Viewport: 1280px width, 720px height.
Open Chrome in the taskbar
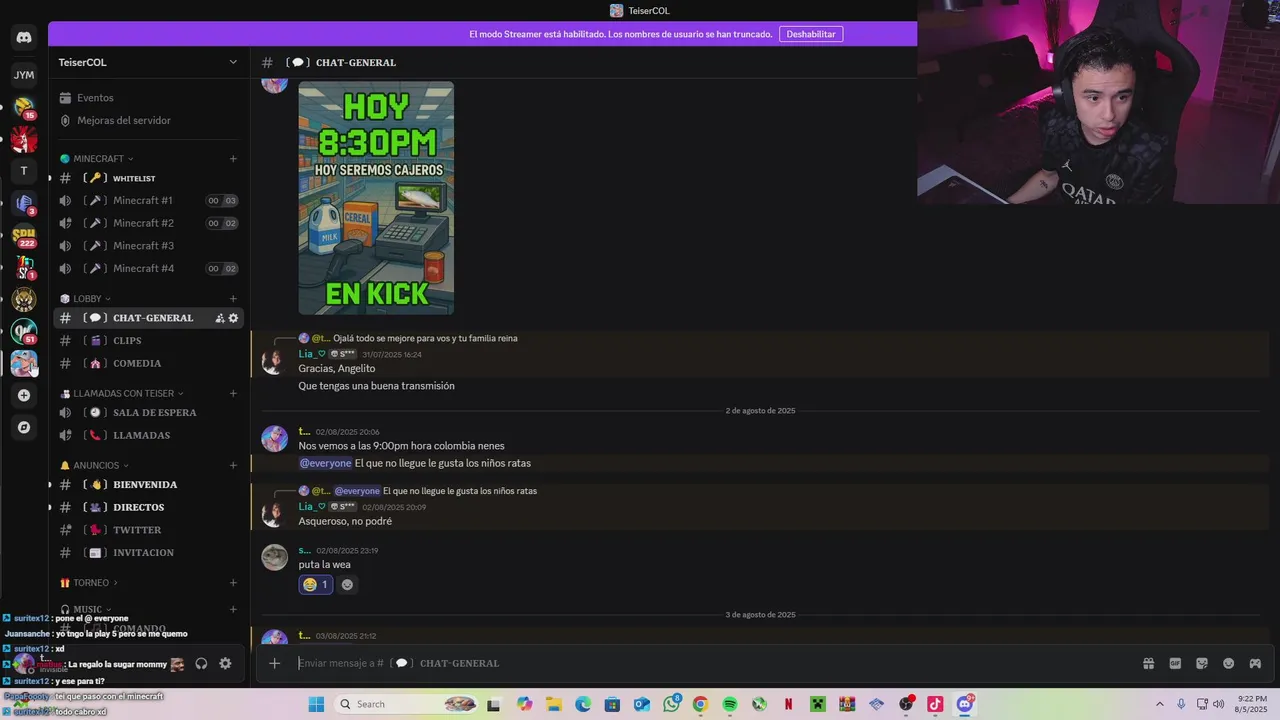pyautogui.click(x=700, y=704)
